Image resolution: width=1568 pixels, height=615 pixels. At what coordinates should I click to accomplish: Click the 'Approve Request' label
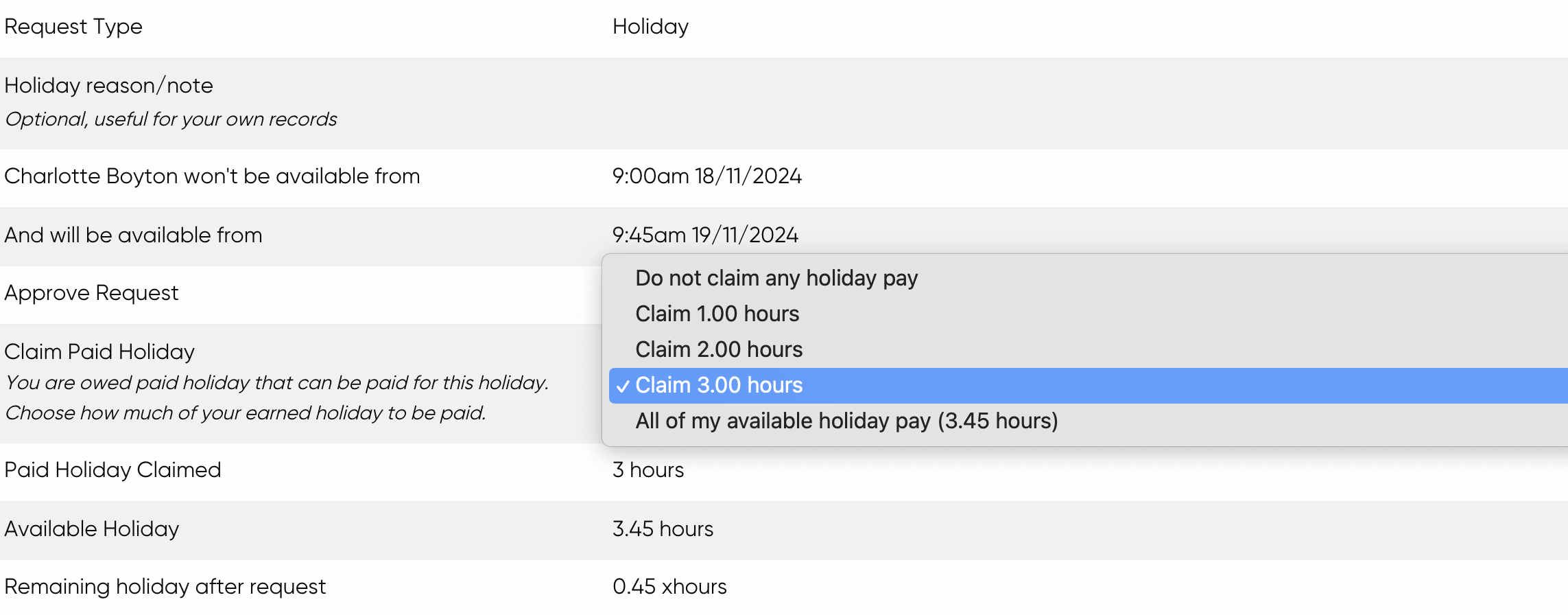coord(91,293)
